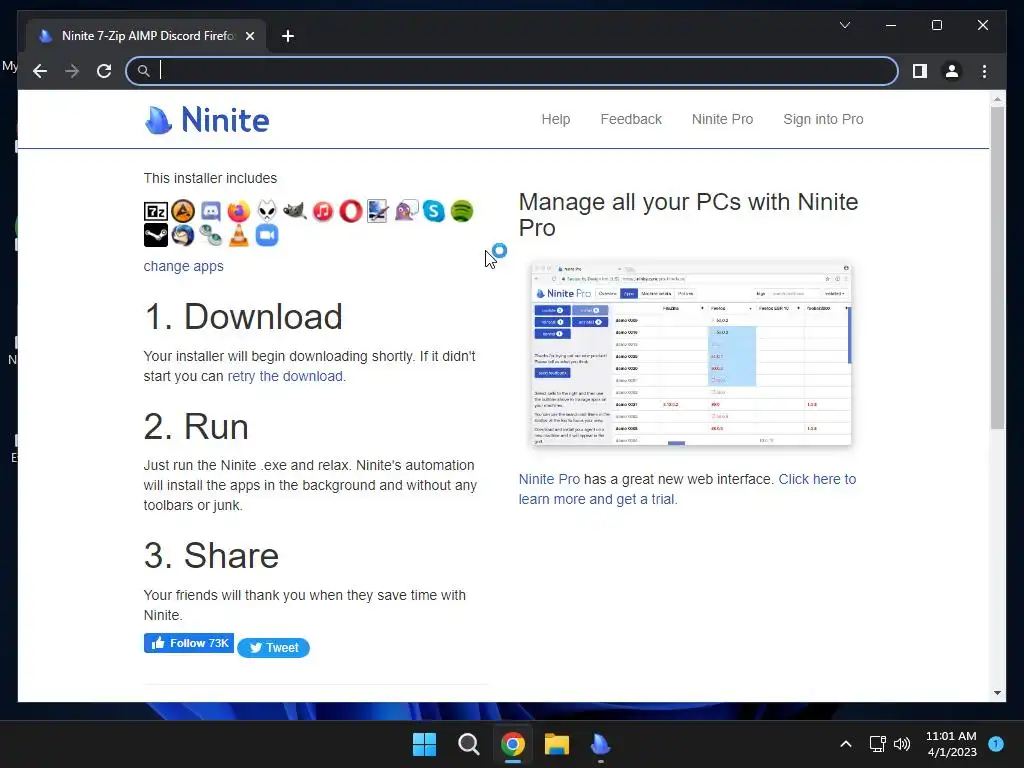The height and width of the screenshot is (768, 1024).
Task: Click the GIMP mascot icon
Action: [295, 211]
